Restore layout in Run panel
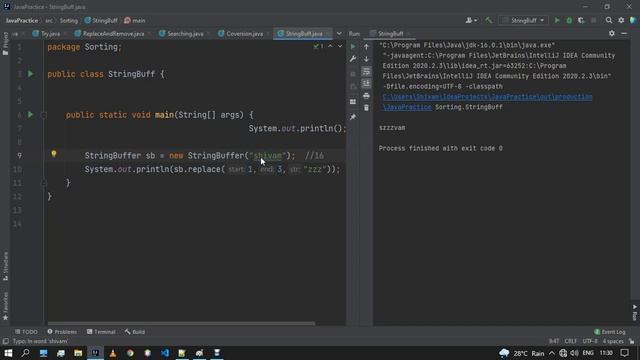The height and width of the screenshot is (360, 640). (353, 102)
